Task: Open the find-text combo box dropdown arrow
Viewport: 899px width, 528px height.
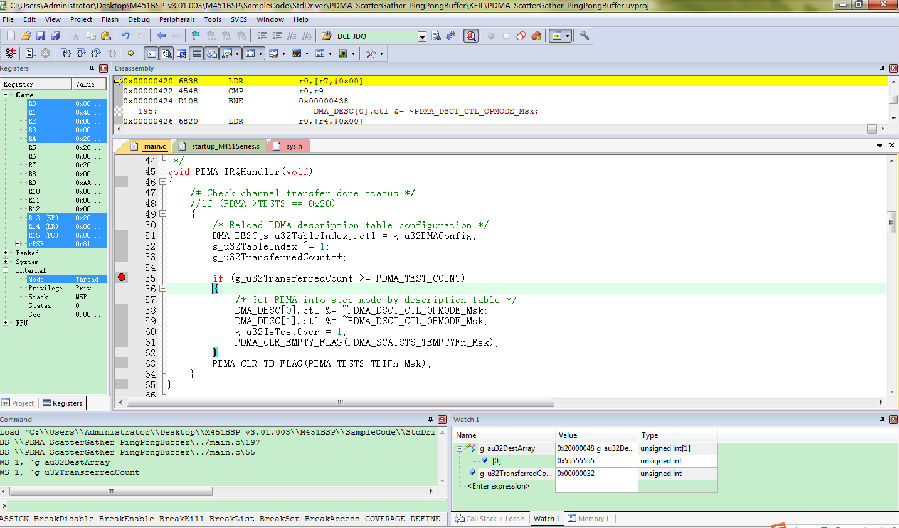Action: pos(422,36)
